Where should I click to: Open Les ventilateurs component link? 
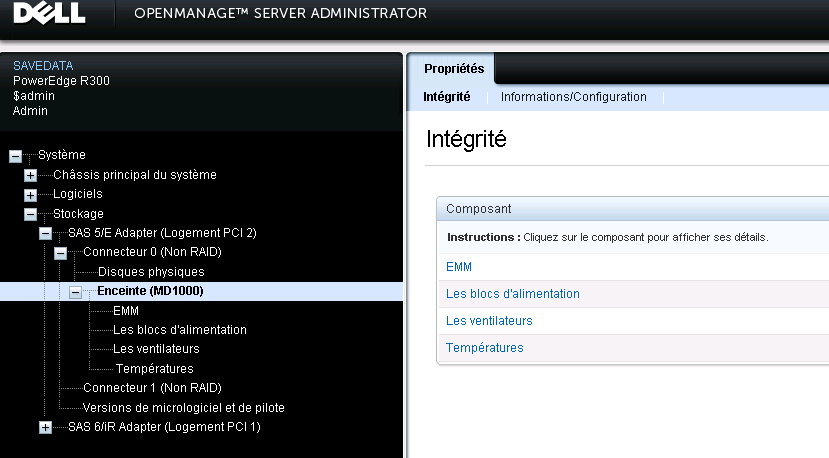tap(489, 320)
